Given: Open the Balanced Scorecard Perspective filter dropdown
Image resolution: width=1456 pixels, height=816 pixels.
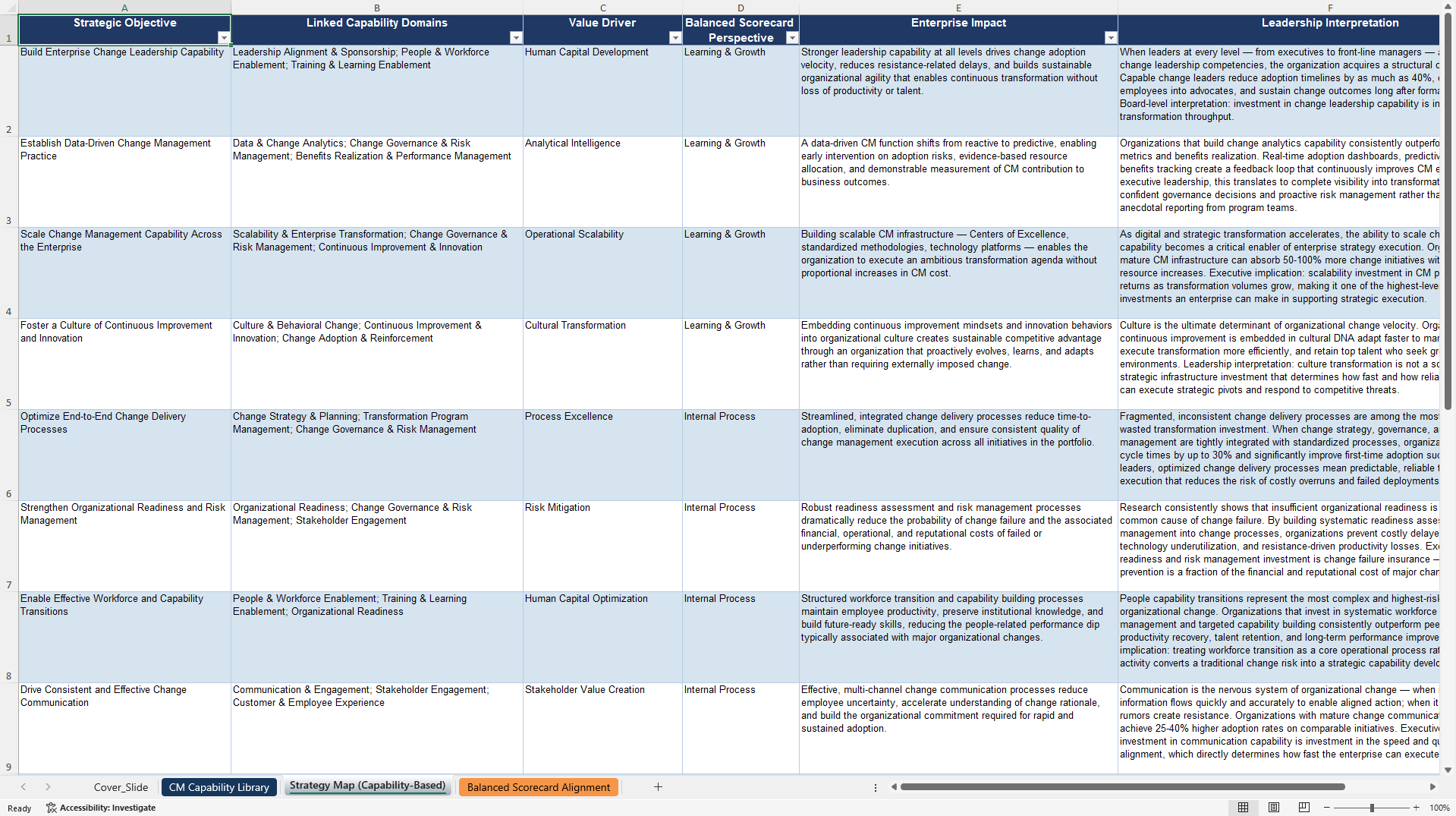Looking at the screenshot, I should pyautogui.click(x=792, y=38).
